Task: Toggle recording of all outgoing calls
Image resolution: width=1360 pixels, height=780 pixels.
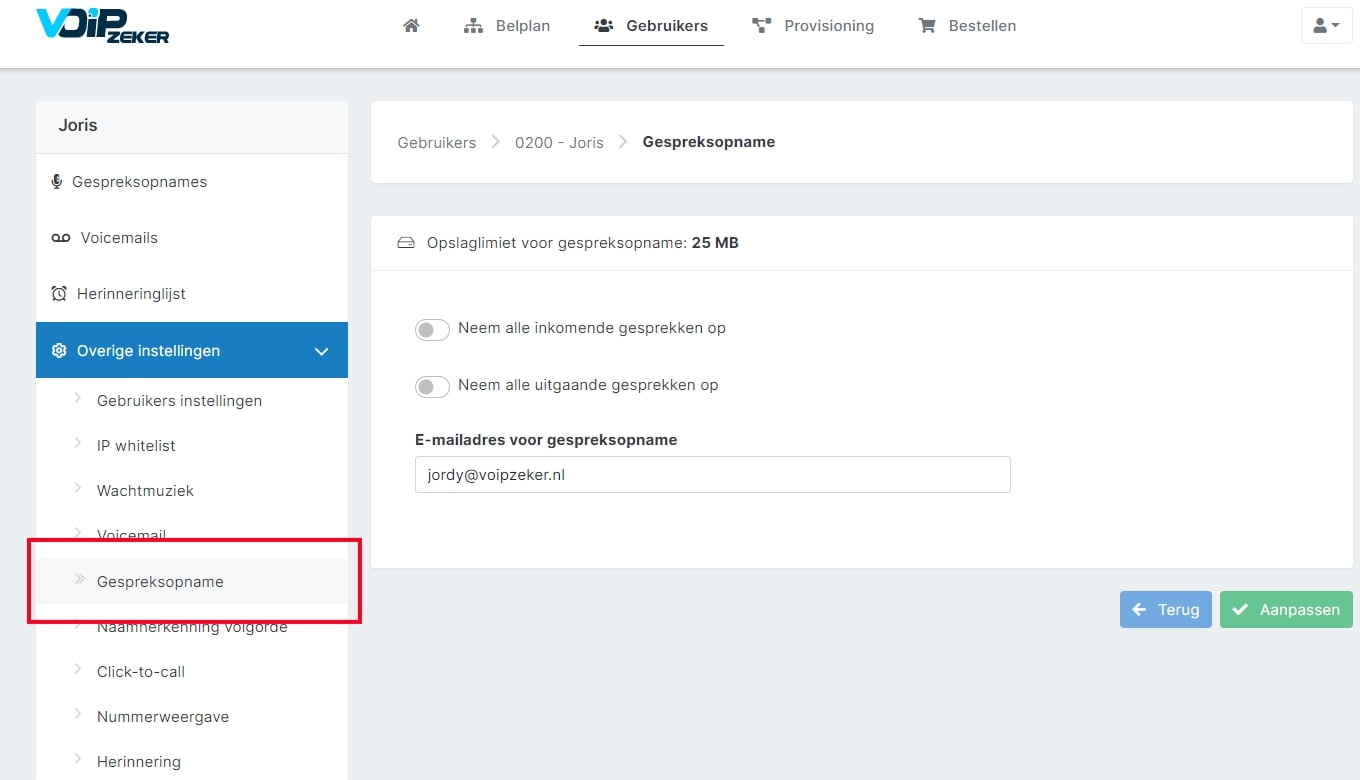Action: click(432, 386)
